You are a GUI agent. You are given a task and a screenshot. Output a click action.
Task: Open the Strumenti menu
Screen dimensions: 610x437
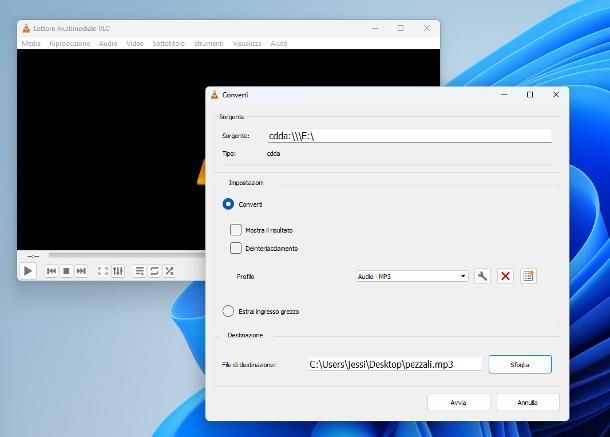[209, 43]
